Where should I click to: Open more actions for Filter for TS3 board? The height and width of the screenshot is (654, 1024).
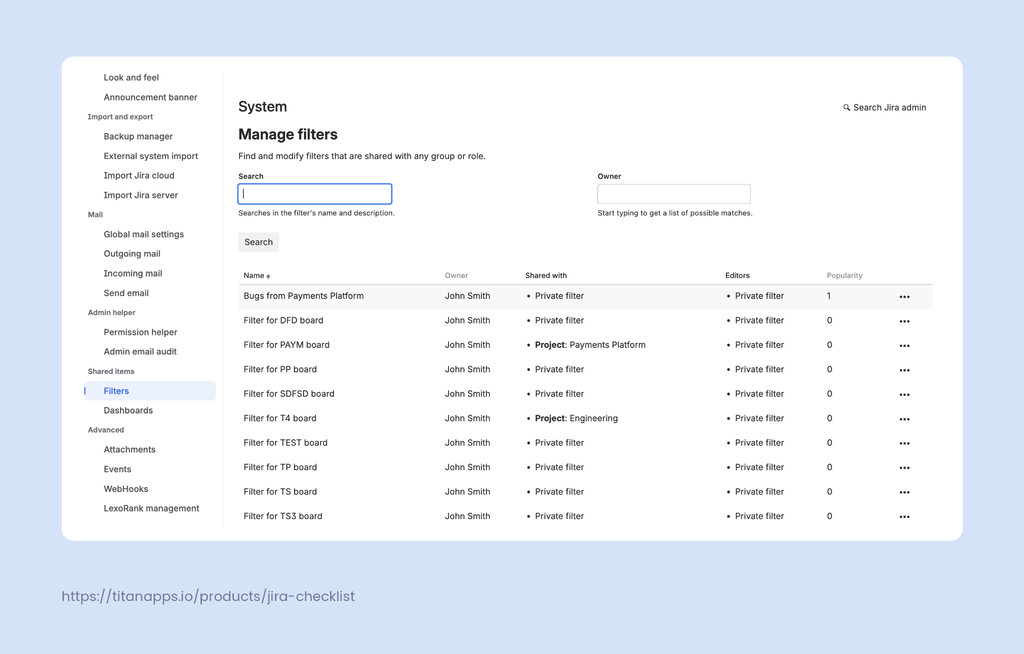click(904, 517)
